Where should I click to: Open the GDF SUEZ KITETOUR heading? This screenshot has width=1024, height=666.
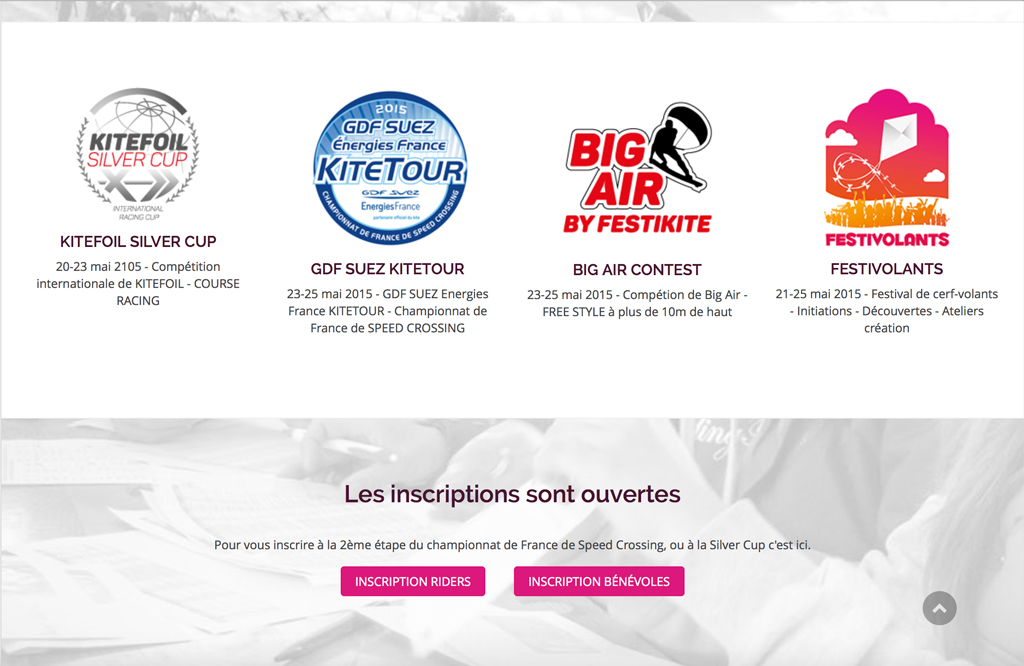tap(387, 269)
